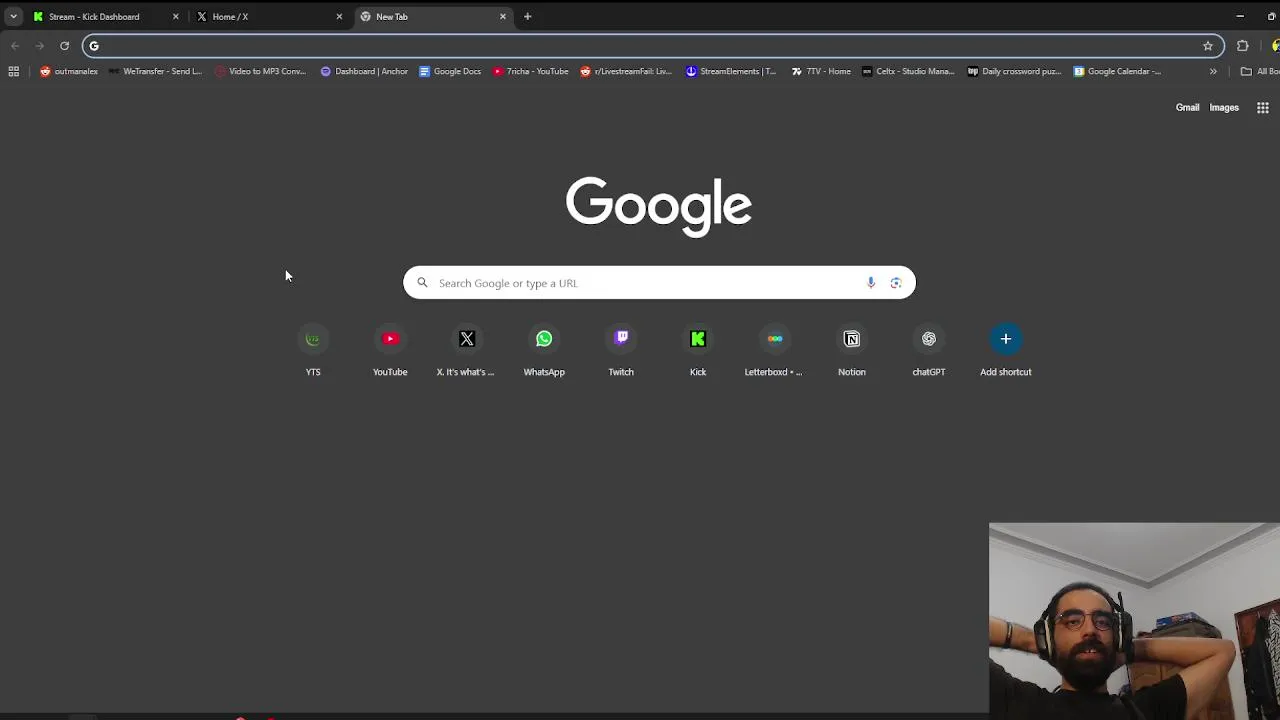Image resolution: width=1280 pixels, height=720 pixels.
Task: Open the Gmail link
Action: pos(1187,108)
